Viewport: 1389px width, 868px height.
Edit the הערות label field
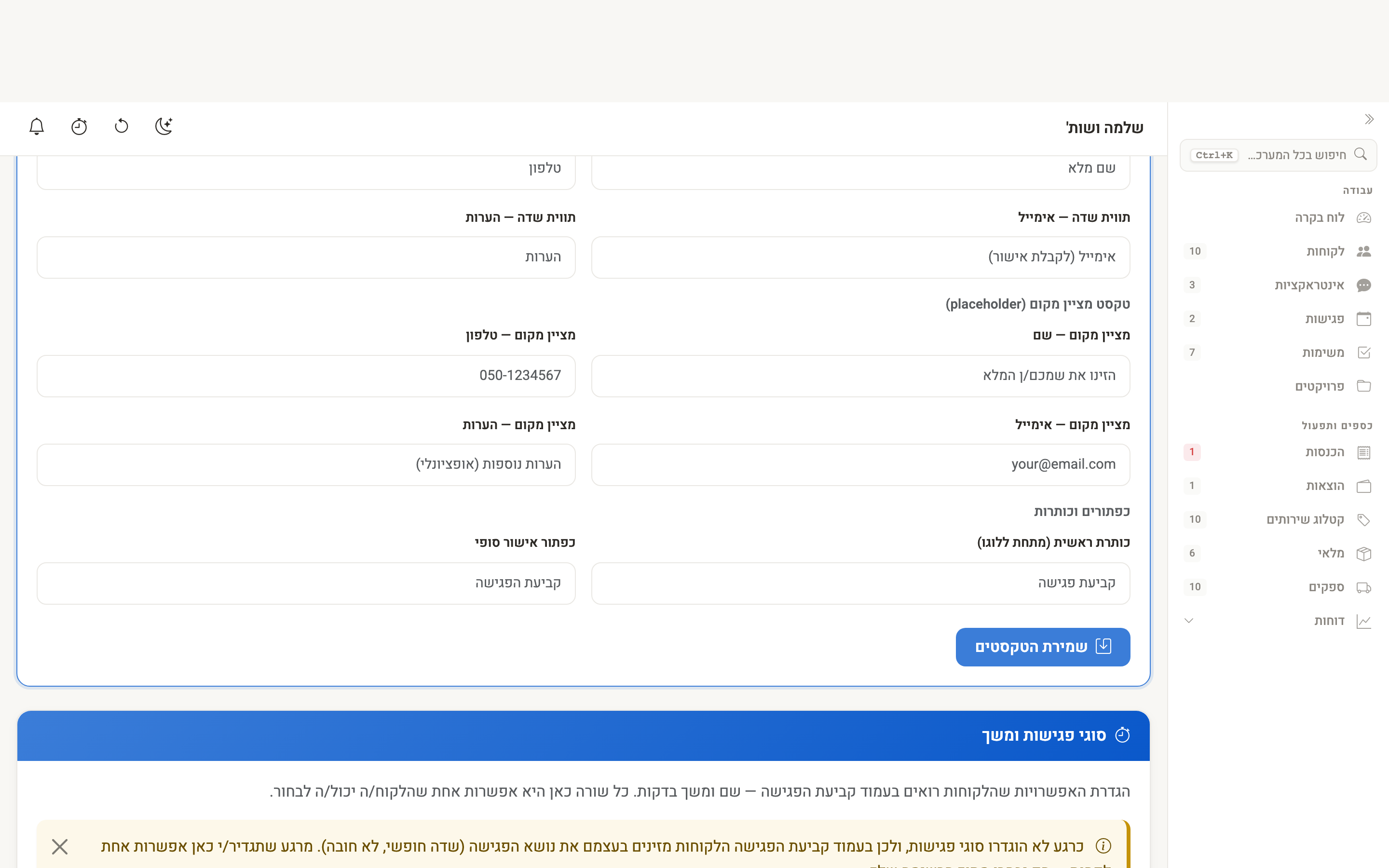[306, 257]
